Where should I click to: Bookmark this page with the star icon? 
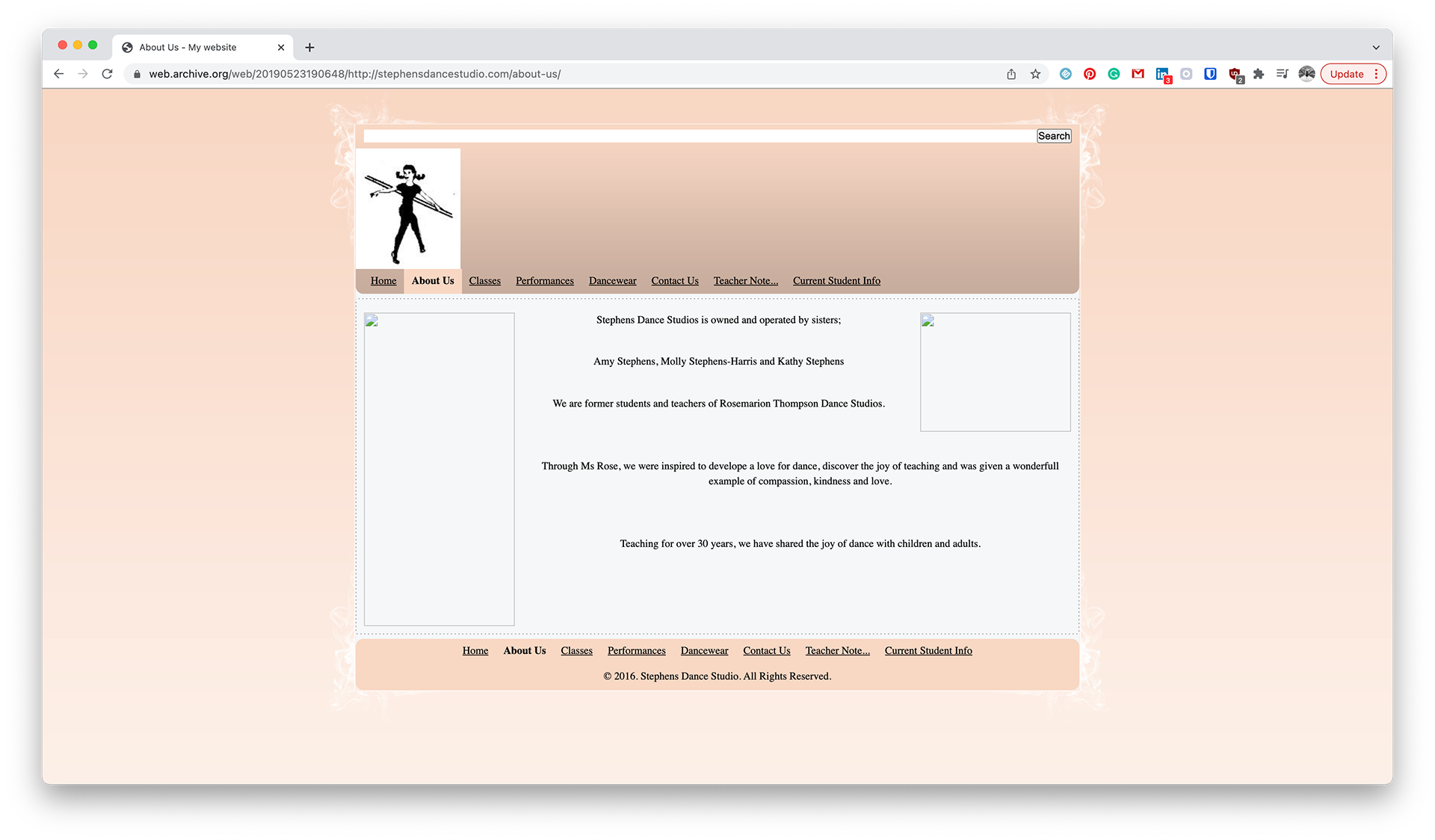pos(1035,74)
